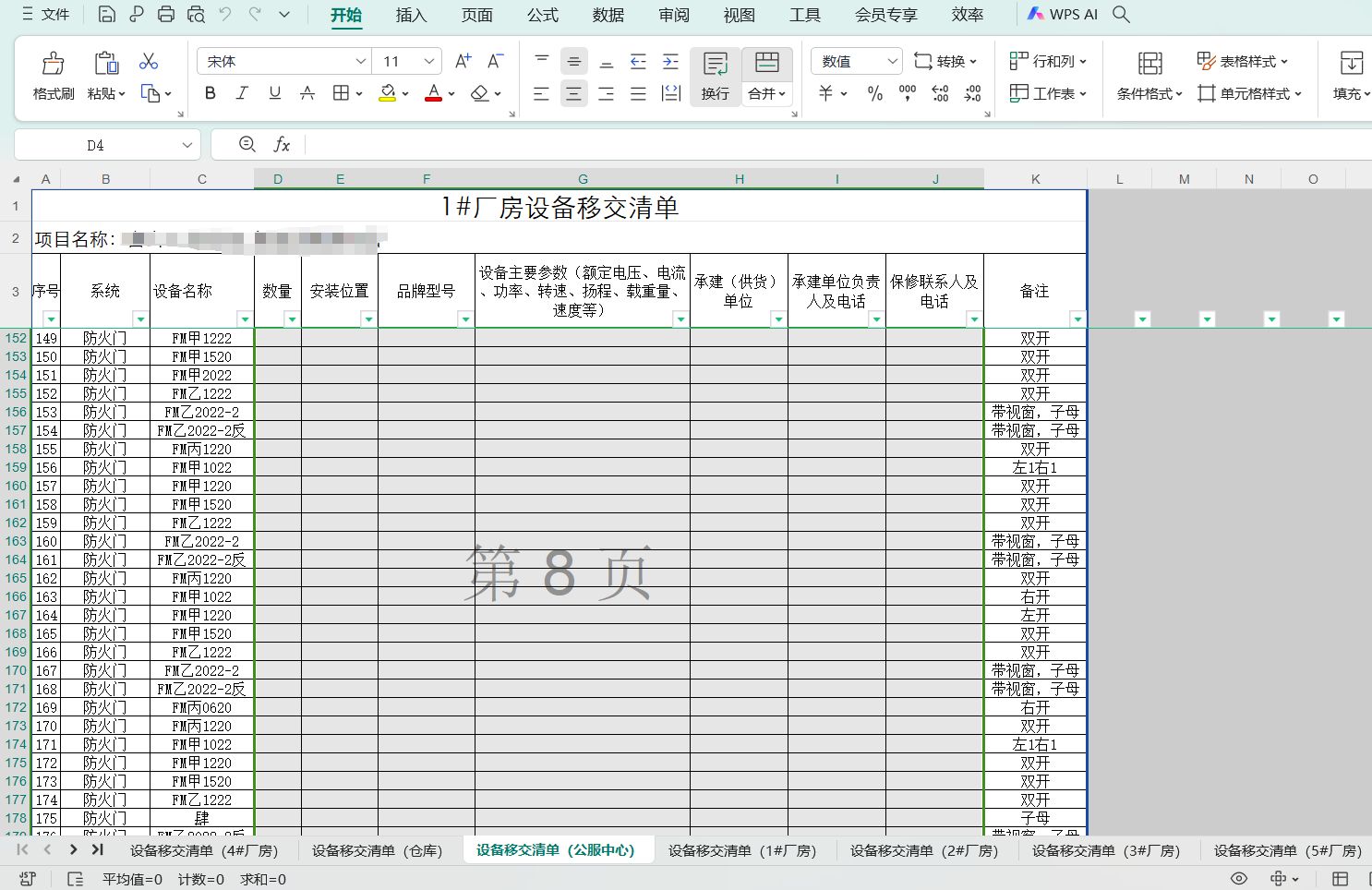The height and width of the screenshot is (890, 1372).
Task: Align text to top of cell
Action: [x=542, y=61]
